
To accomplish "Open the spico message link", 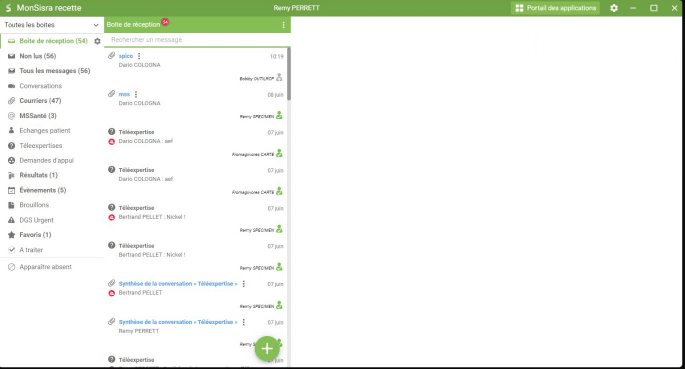I will pos(126,56).
